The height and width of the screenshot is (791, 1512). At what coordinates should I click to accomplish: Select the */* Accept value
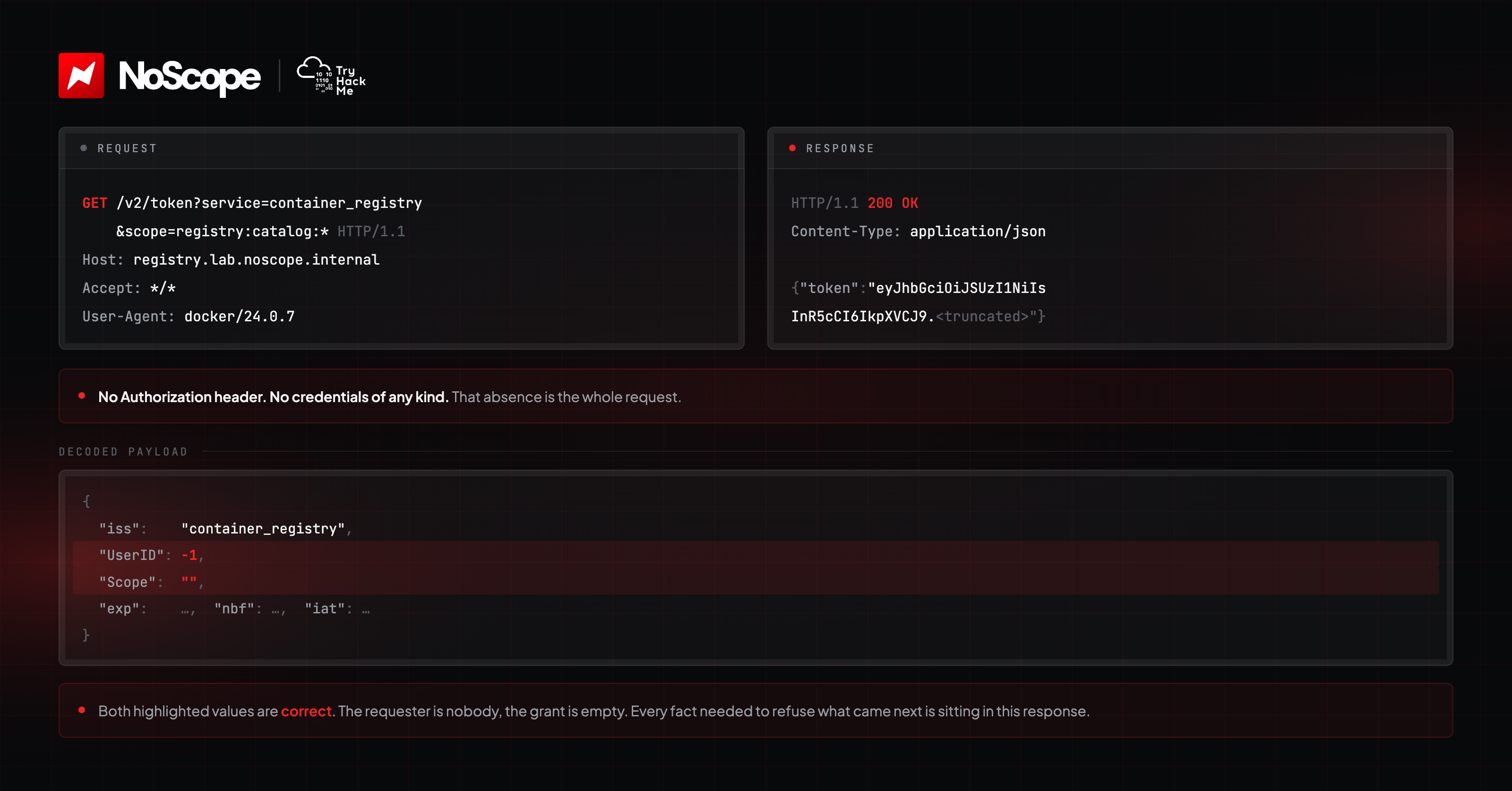[x=163, y=288]
